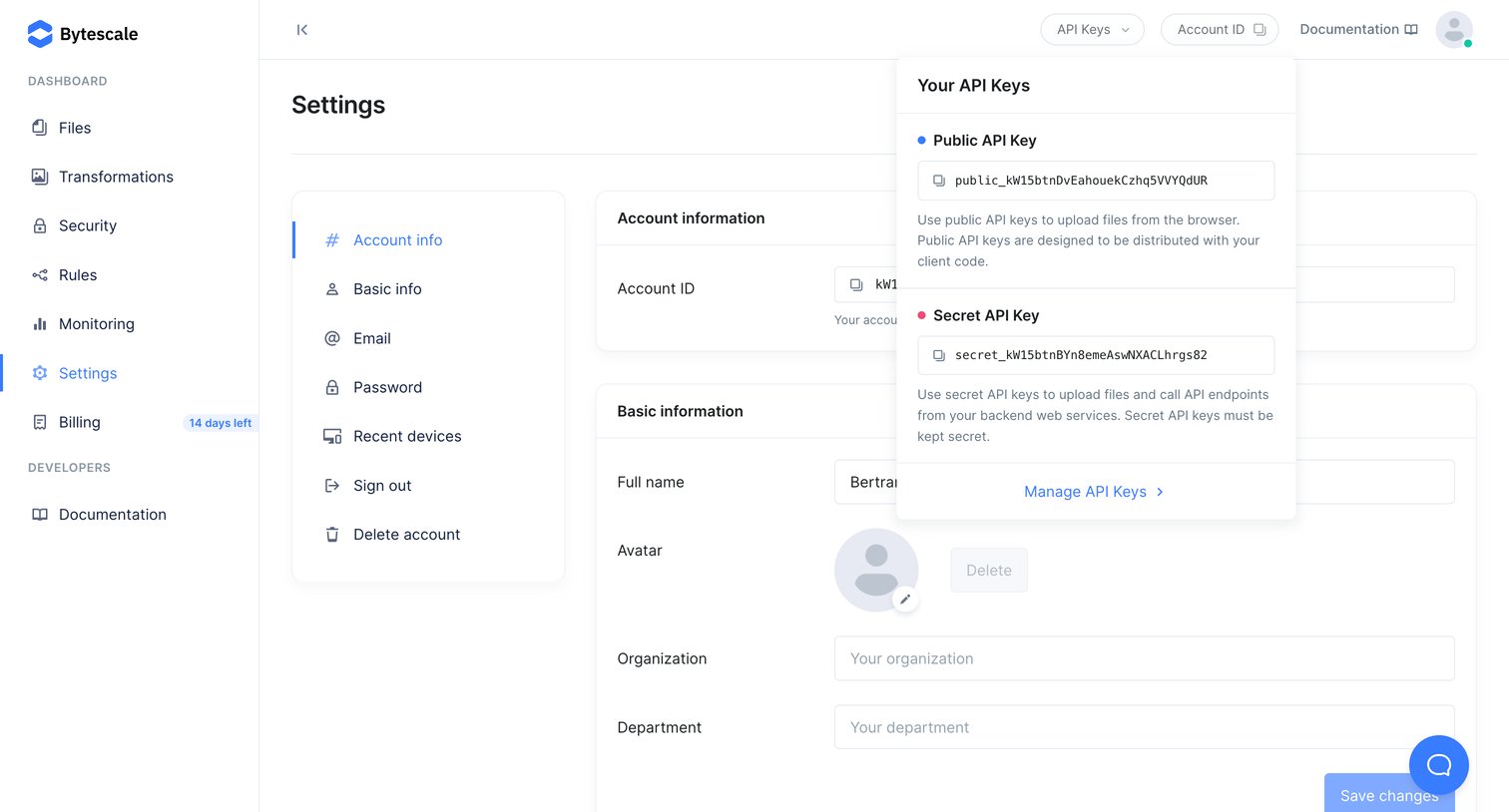Click the Department input field

tap(1144, 727)
